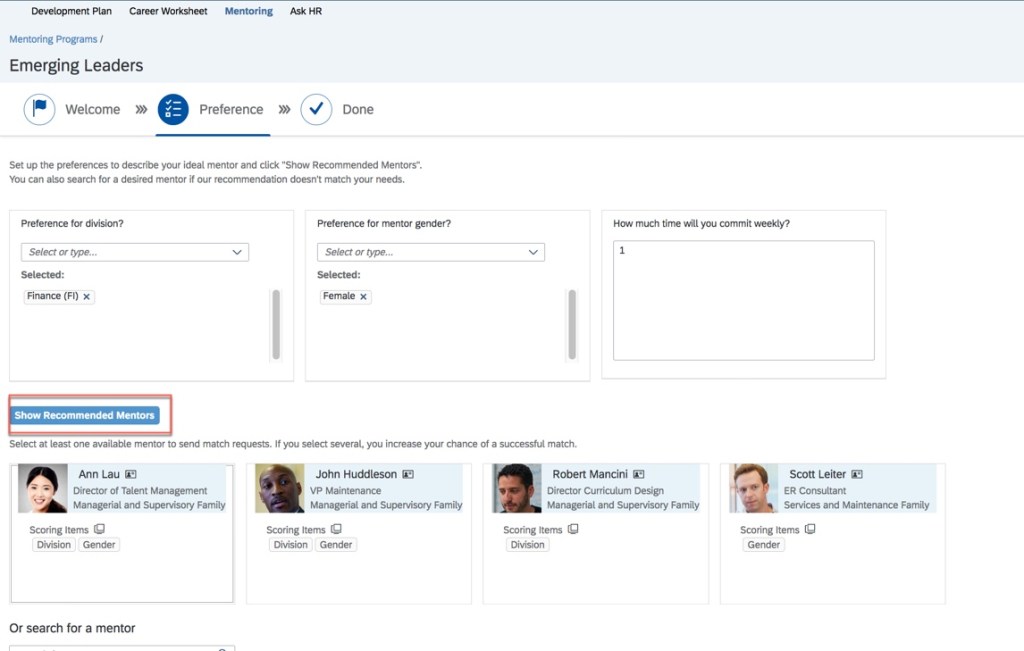This screenshot has width=1024, height=651.
Task: Remove the Finance (FI) selected token
Action: coord(87,297)
